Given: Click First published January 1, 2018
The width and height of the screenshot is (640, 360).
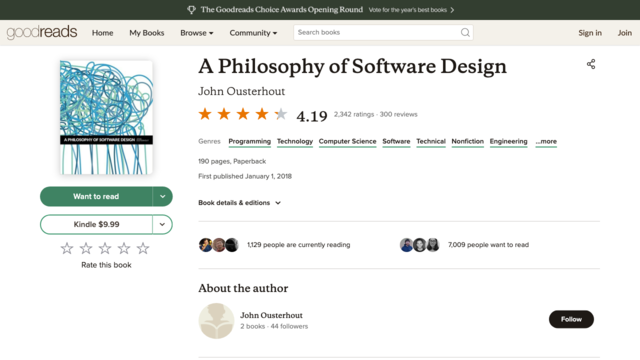Looking at the screenshot, I should (245, 176).
